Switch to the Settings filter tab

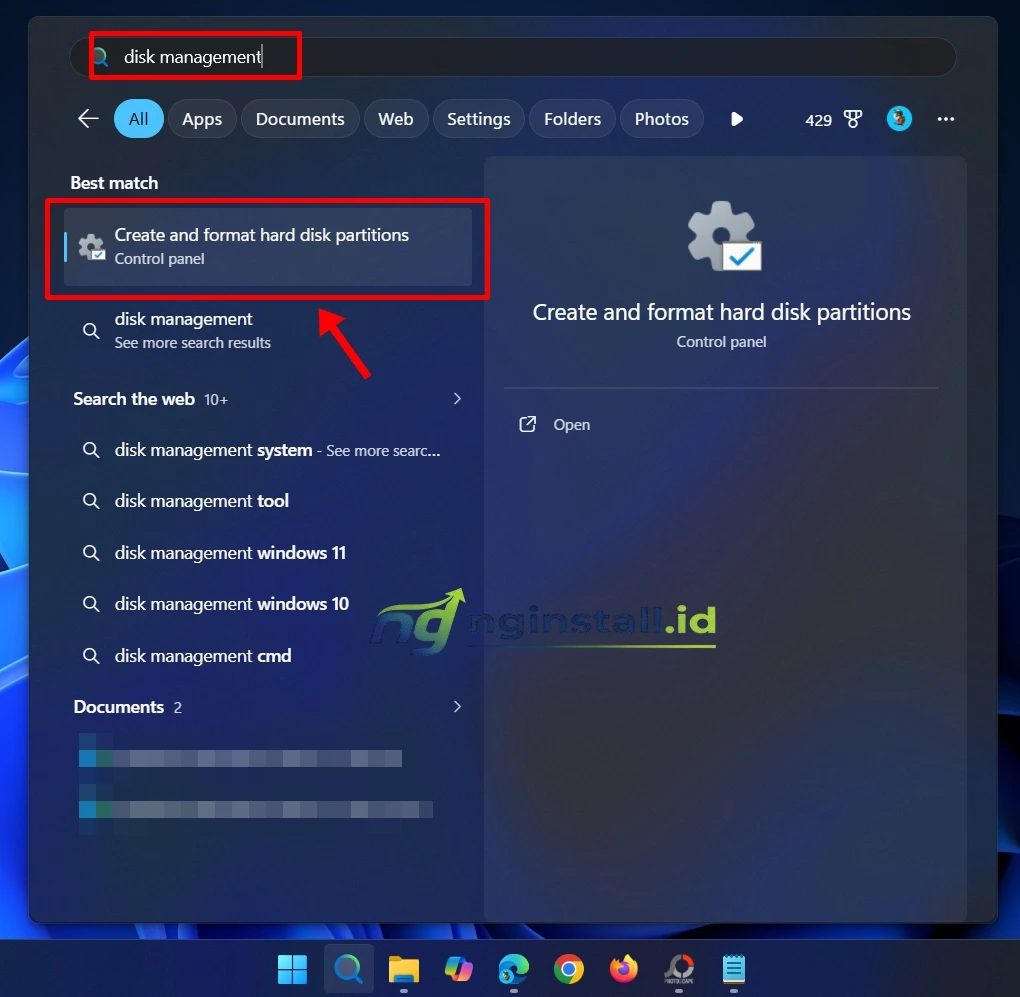(478, 118)
